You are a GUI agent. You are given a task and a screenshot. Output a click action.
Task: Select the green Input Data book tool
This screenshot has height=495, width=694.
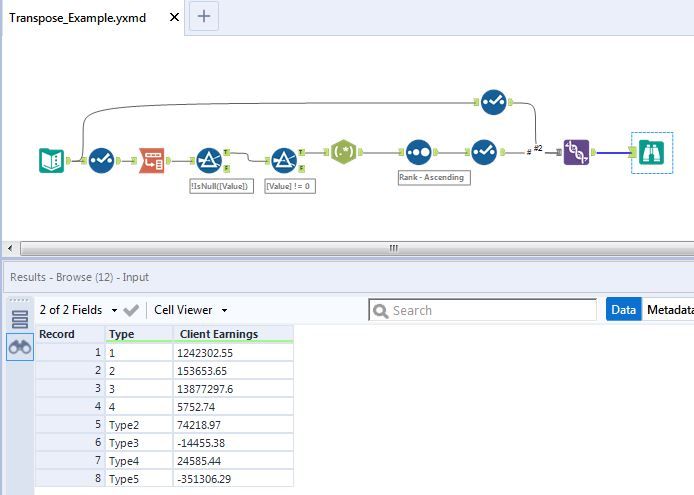(51, 160)
